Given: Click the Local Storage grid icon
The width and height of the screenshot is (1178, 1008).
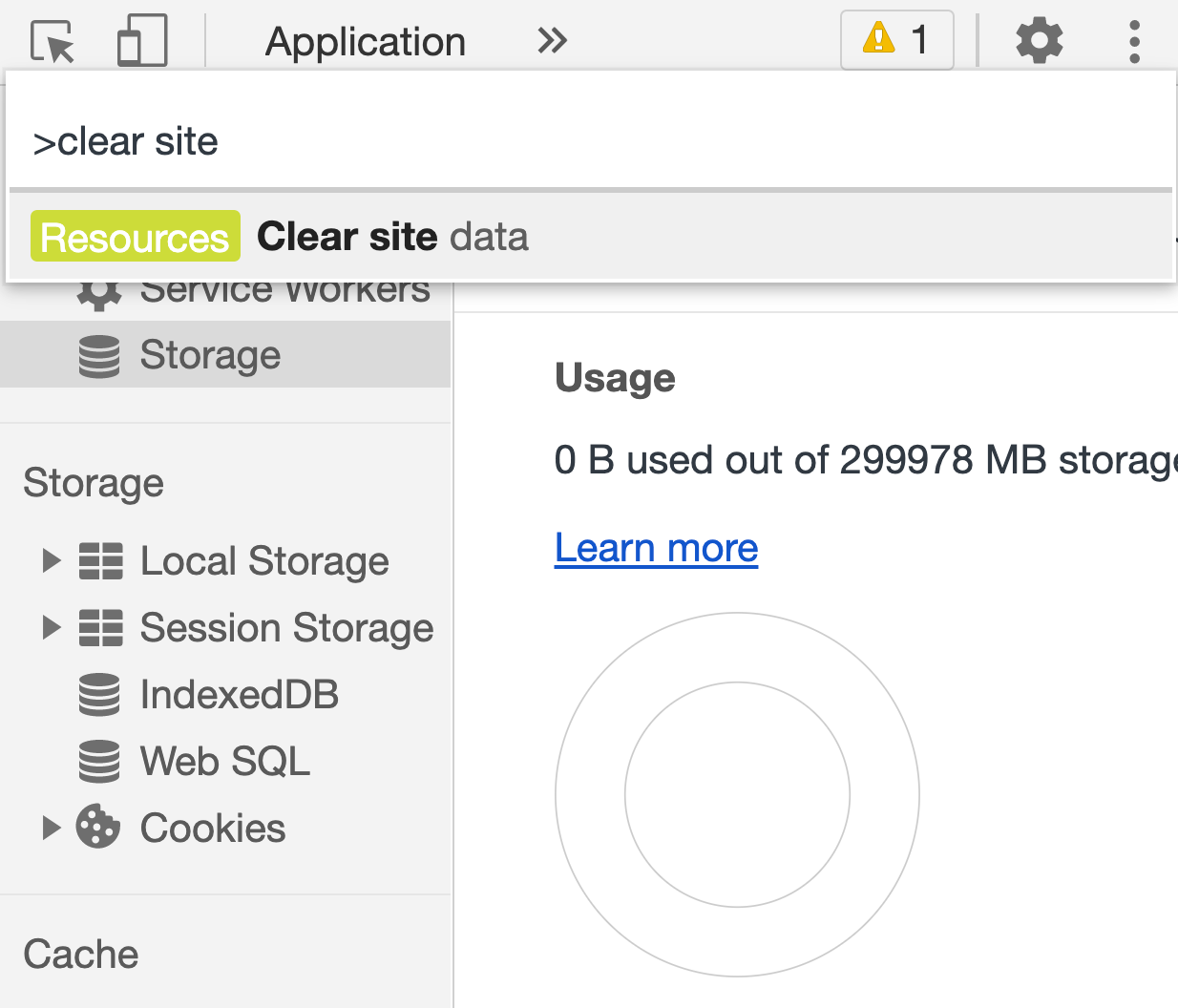Looking at the screenshot, I should [x=100, y=561].
